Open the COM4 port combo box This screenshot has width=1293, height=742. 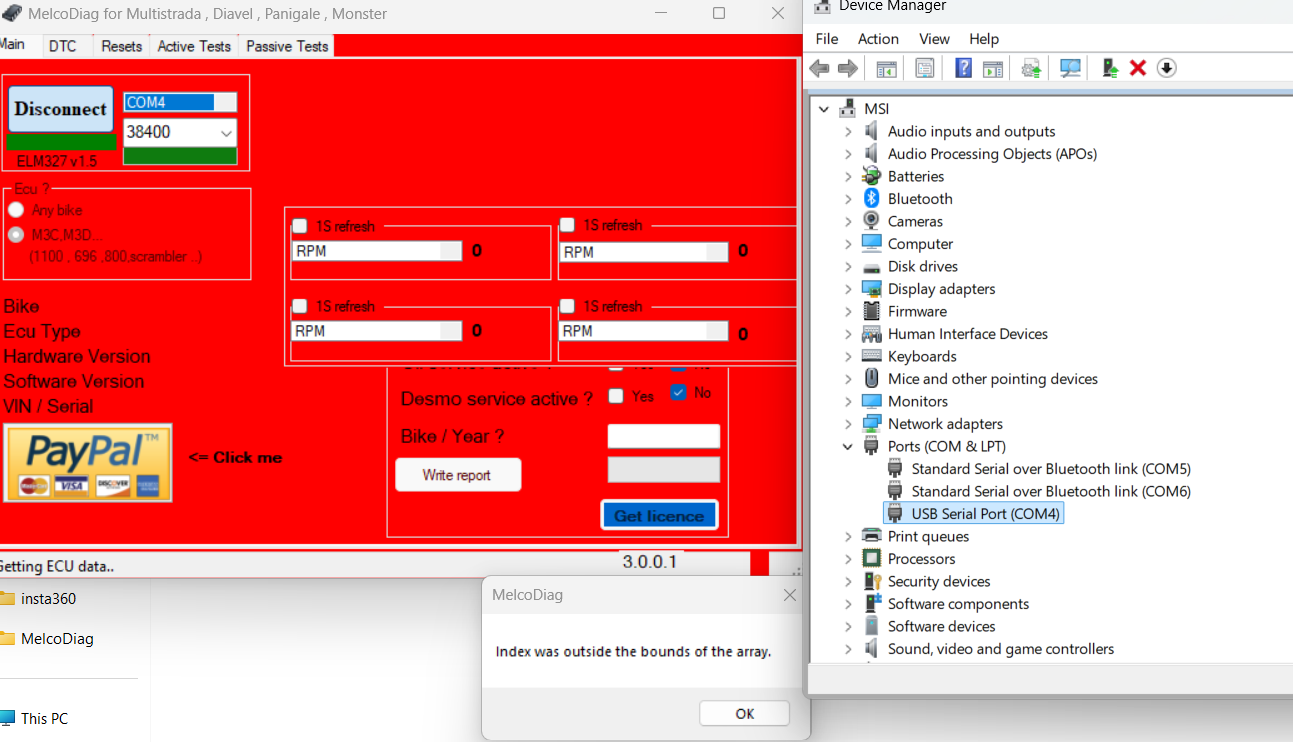180,102
